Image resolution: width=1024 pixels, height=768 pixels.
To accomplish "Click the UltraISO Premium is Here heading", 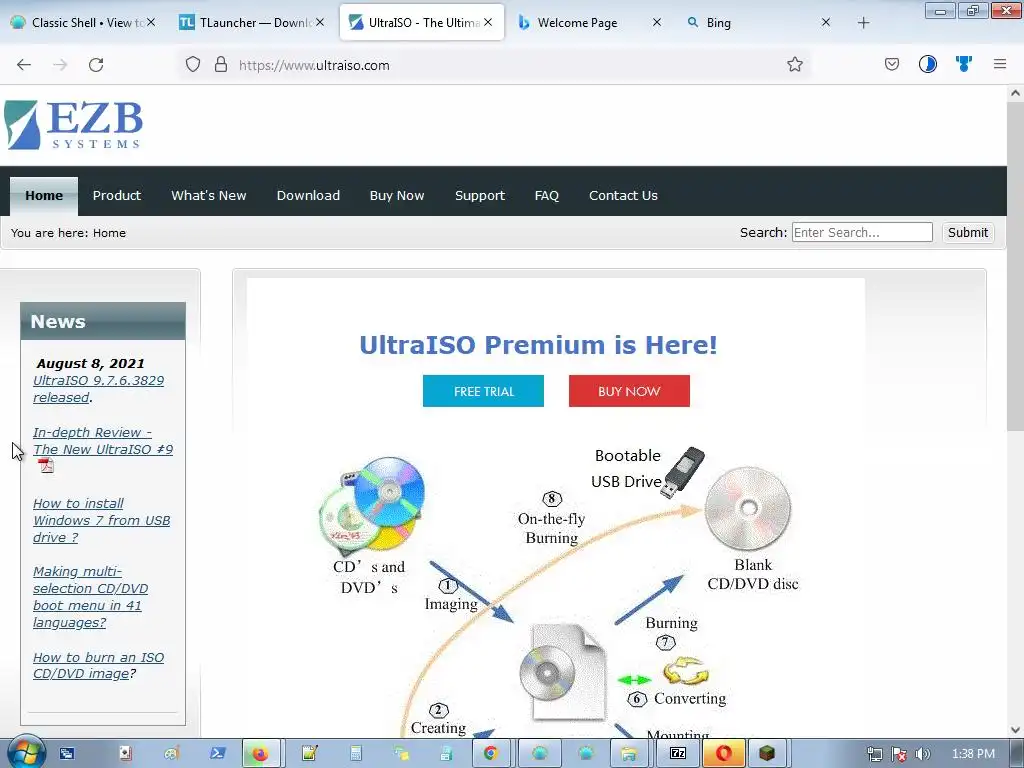I will pyautogui.click(x=538, y=345).
